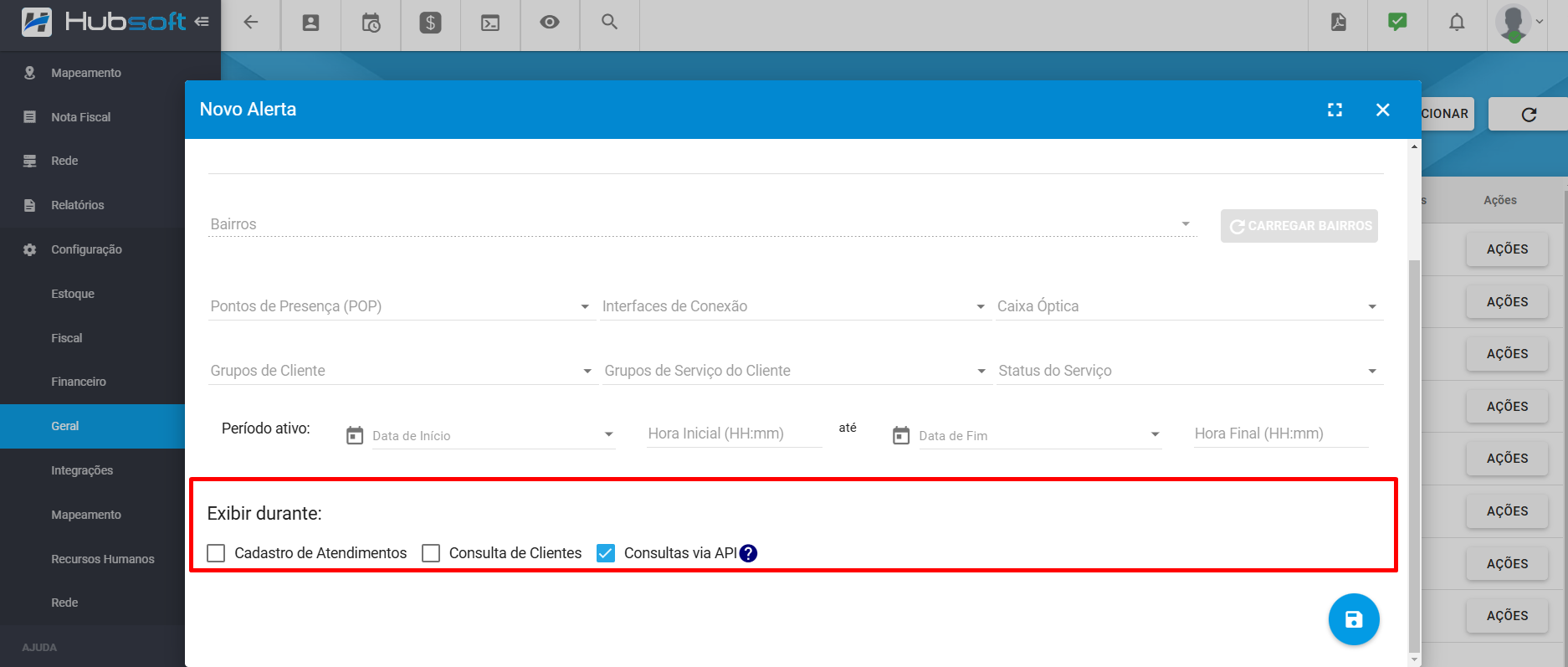Select the highlighted Geral submenu item
The height and width of the screenshot is (667, 1568).
pyautogui.click(x=92, y=426)
